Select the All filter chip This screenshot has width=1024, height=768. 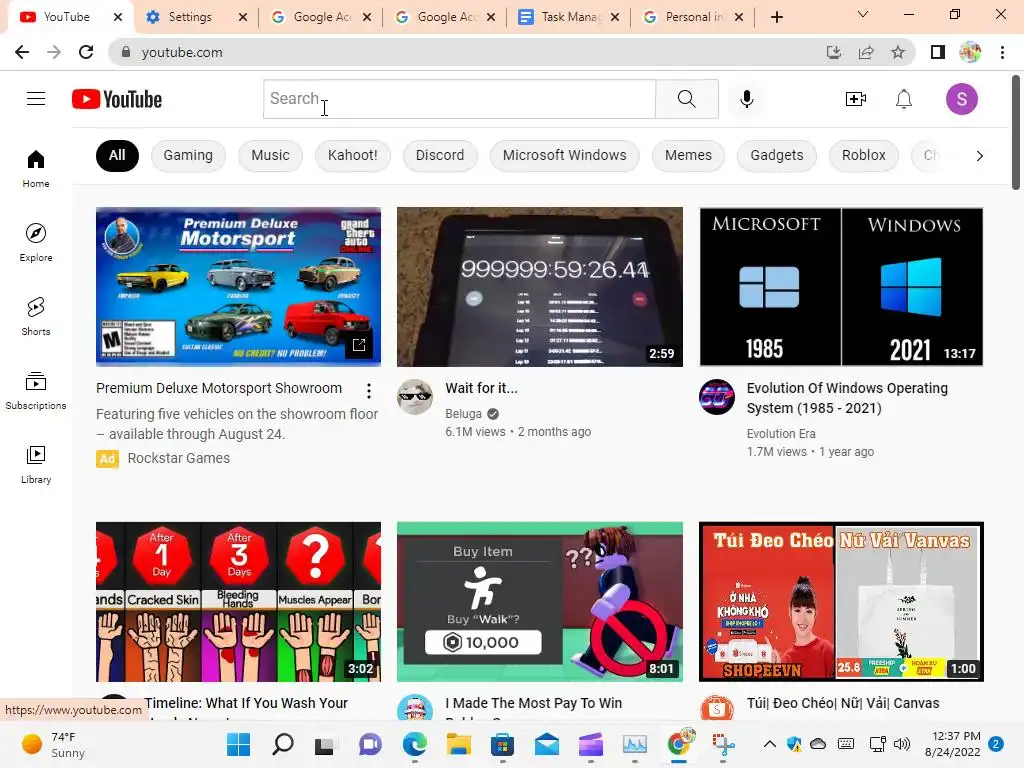coord(117,155)
